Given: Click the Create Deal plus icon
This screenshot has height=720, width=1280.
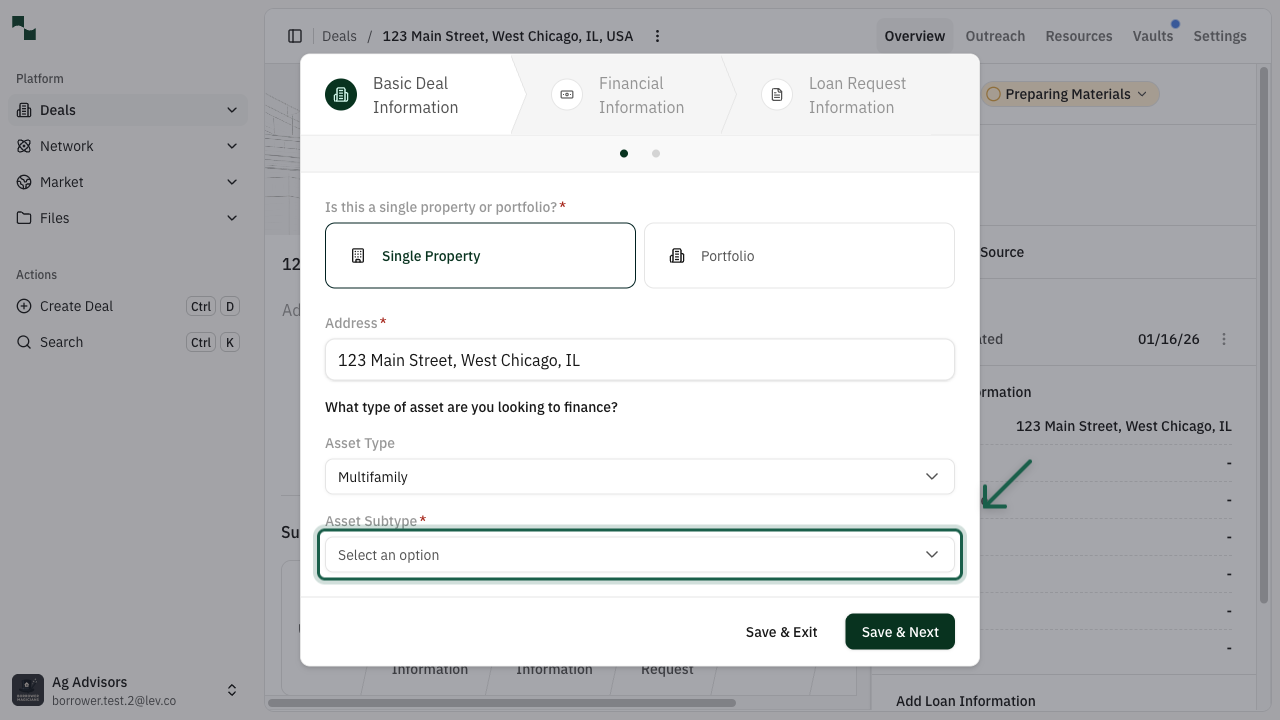Looking at the screenshot, I should pyautogui.click(x=24, y=306).
